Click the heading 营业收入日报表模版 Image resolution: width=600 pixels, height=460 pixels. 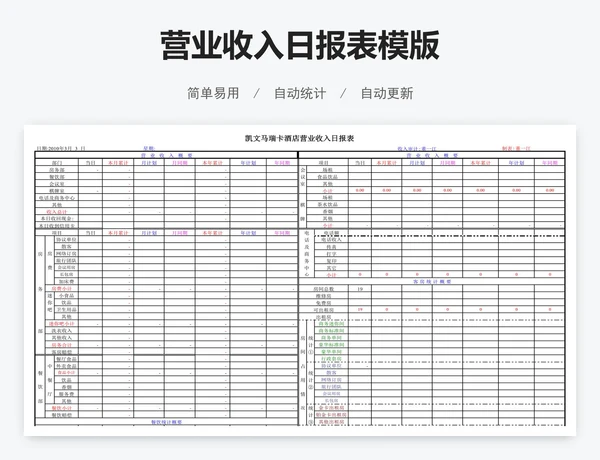coord(300,46)
